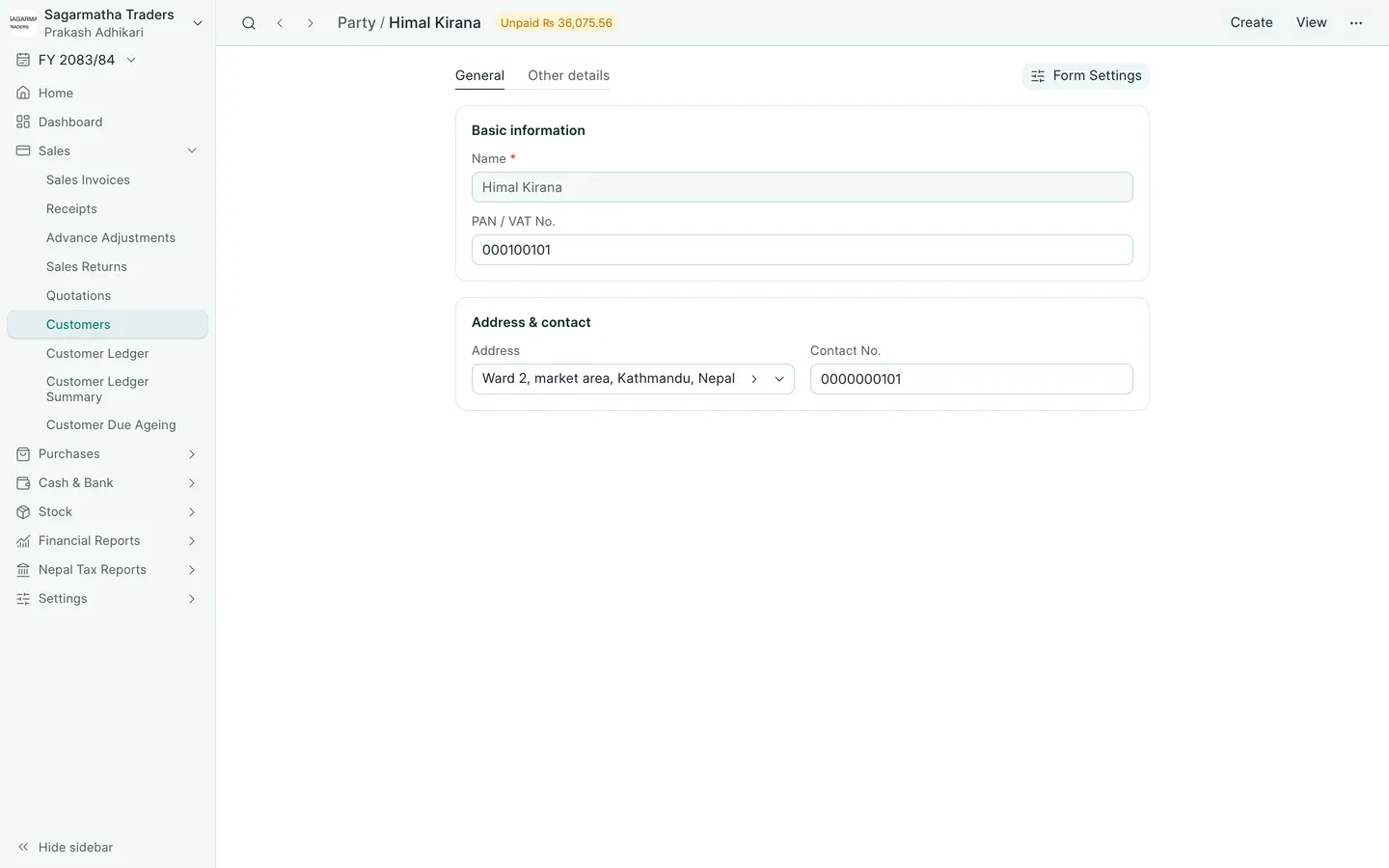Click the PAN / VAT No. field
The width and height of the screenshot is (1389, 868).
pyautogui.click(x=802, y=250)
